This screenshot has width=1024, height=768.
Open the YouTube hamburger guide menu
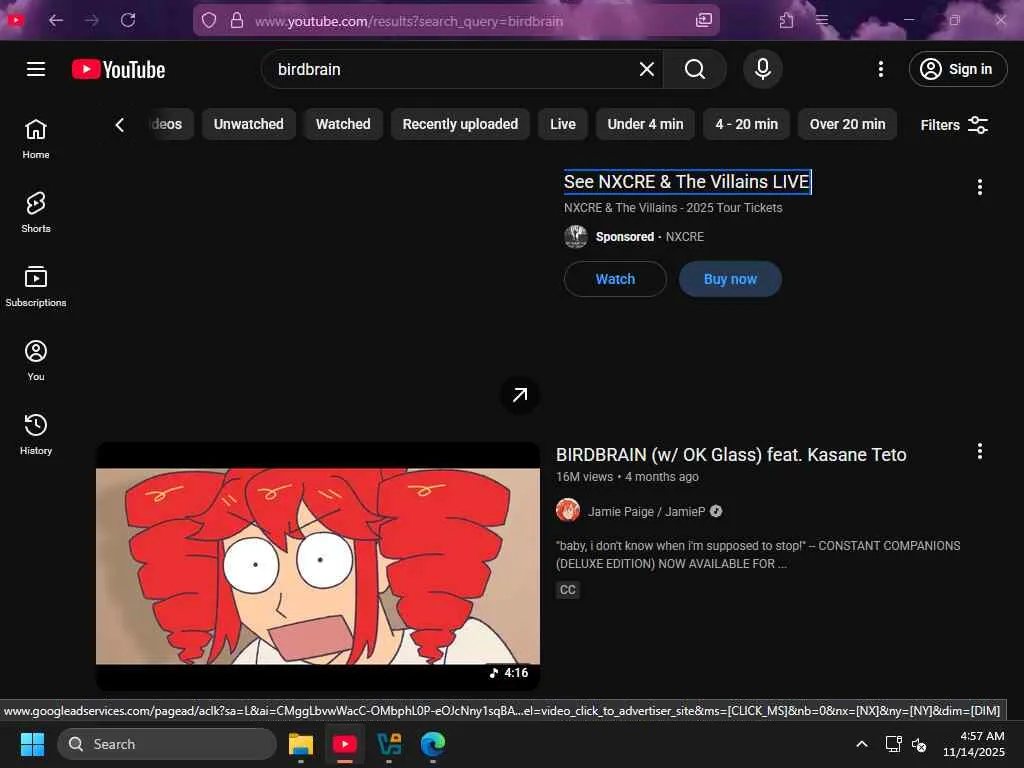pos(36,69)
